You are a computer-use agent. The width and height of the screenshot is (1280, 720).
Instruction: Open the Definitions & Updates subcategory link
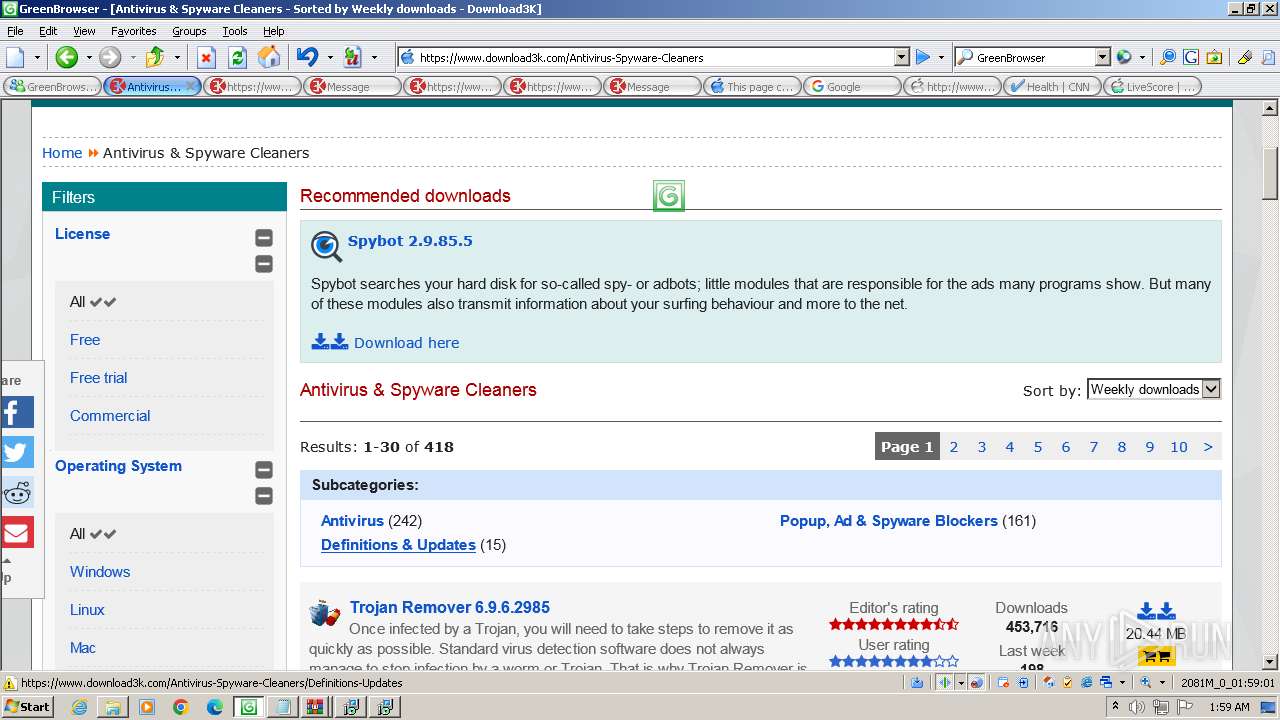[x=398, y=545]
